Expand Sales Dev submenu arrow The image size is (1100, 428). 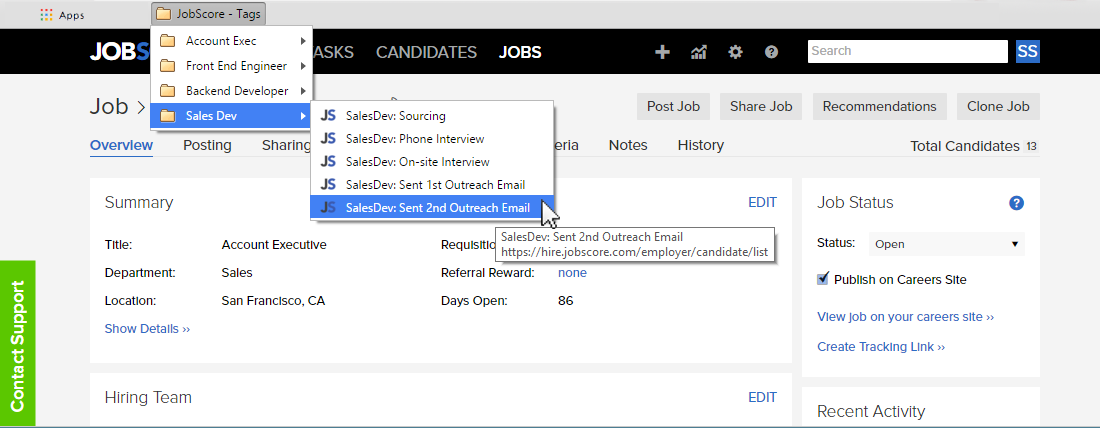303,116
